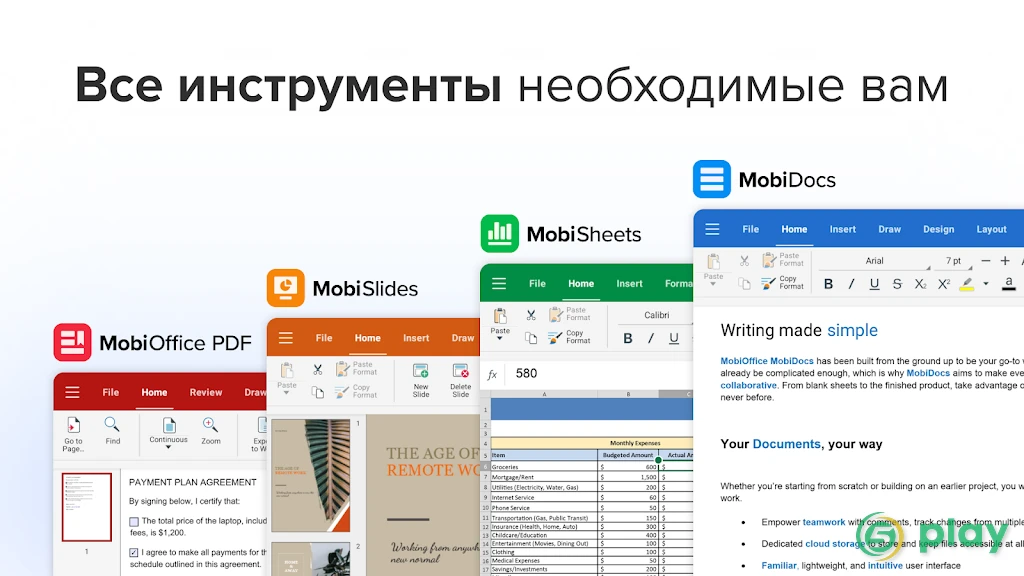Click font color A in MobiDocs

coord(1009,284)
